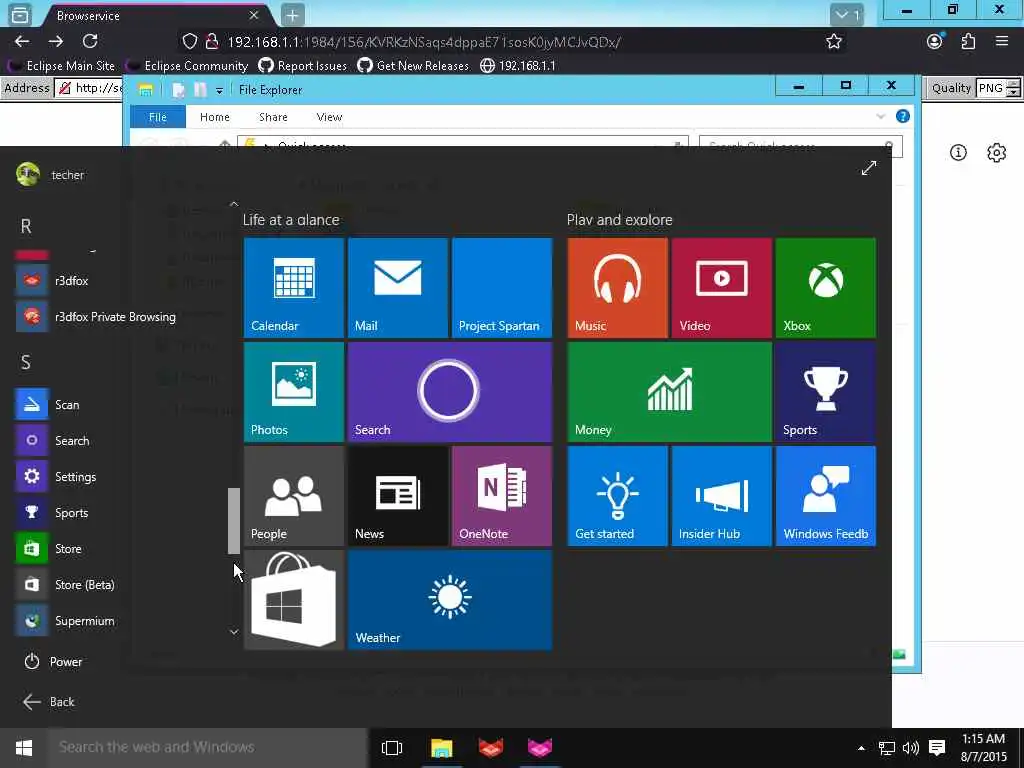
Task: Open the Calendar tile
Action: point(293,288)
